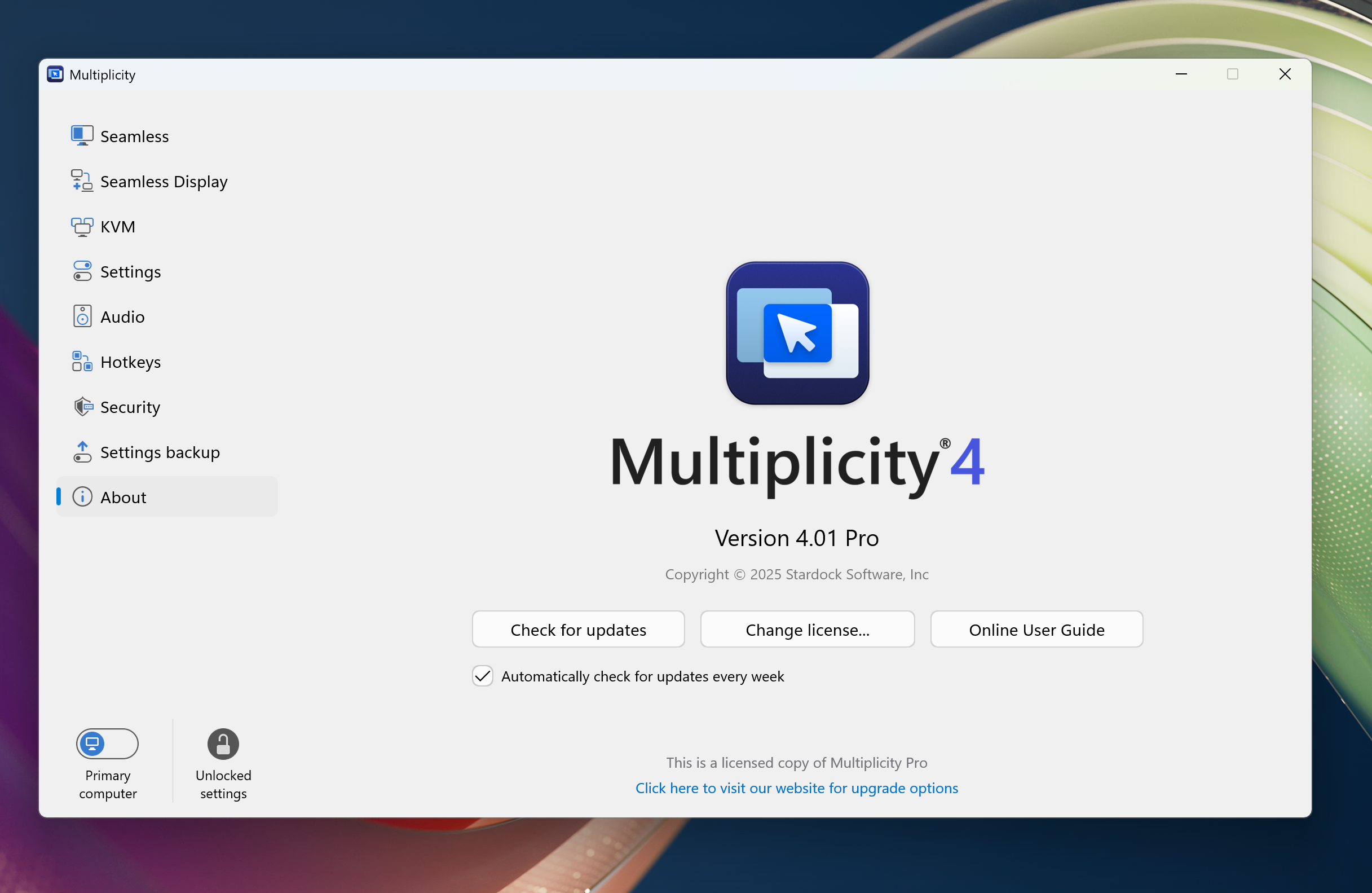1372x893 pixels.
Task: Click the Settings toggles icon
Action: [82, 271]
